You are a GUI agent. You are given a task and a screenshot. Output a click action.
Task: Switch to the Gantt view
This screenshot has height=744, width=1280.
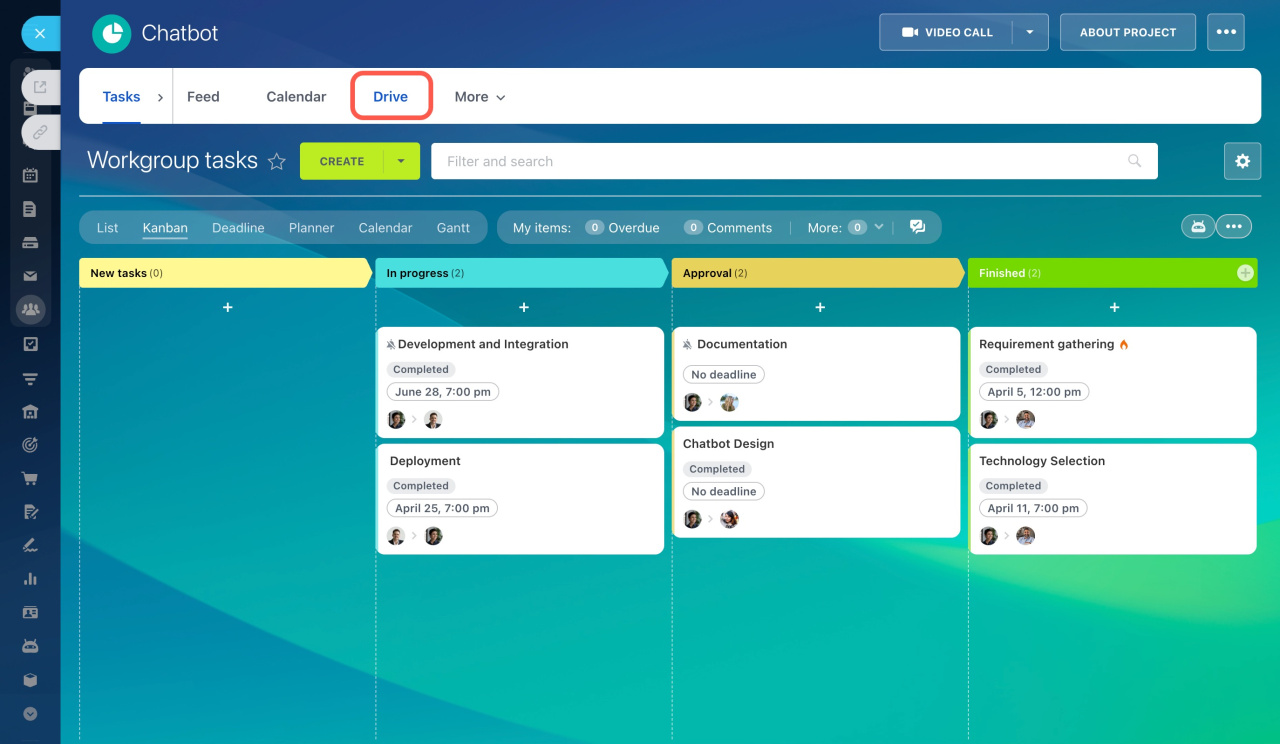453,228
